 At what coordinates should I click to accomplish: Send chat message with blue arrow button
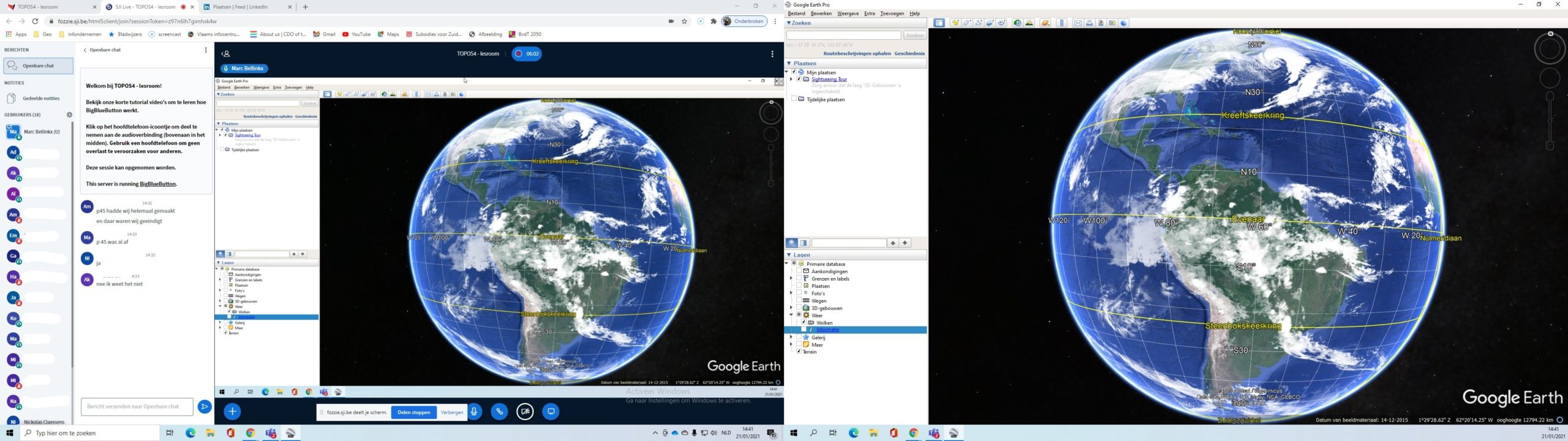click(x=205, y=406)
